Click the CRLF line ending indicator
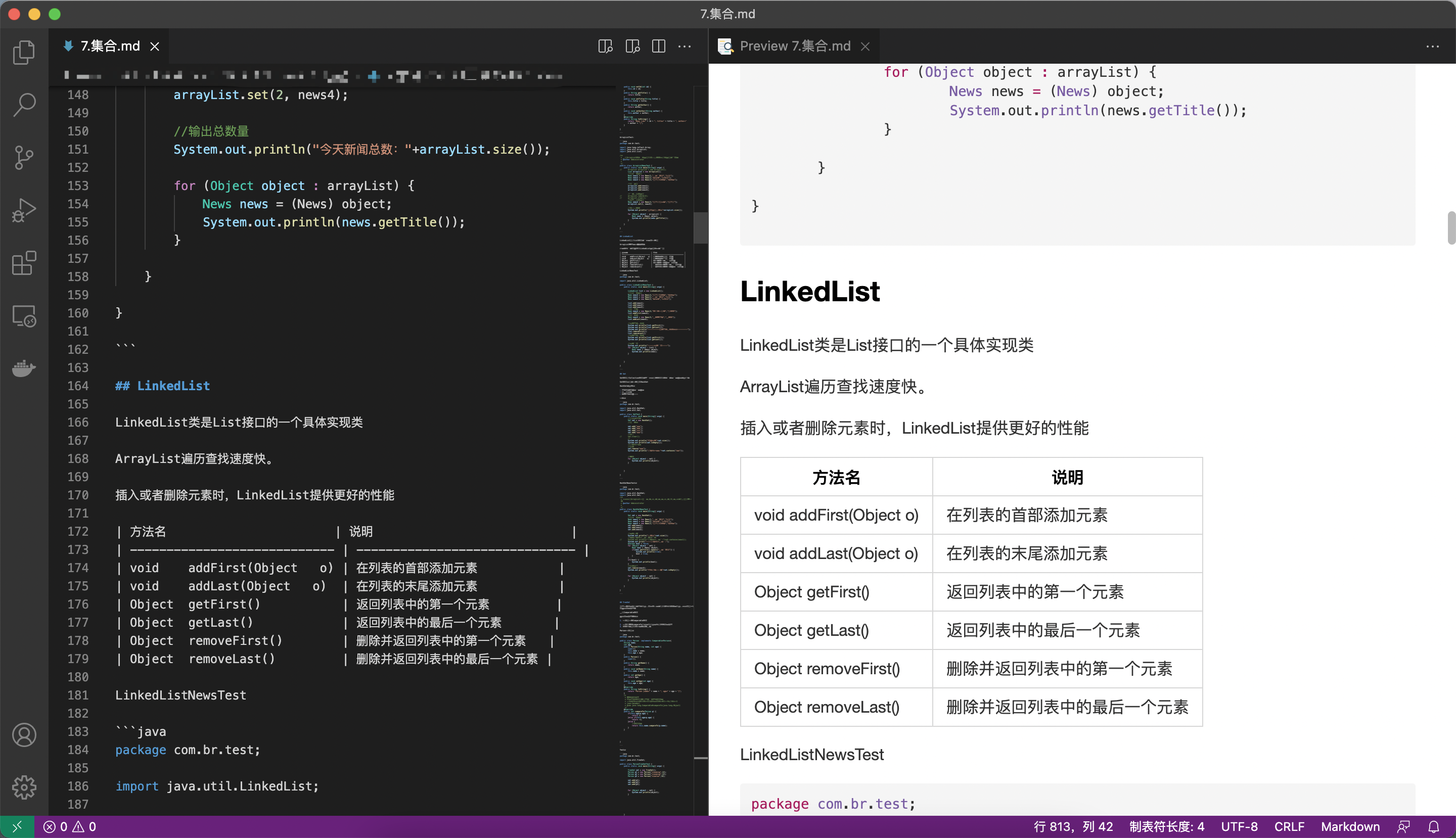The width and height of the screenshot is (1456, 838). click(x=1289, y=826)
